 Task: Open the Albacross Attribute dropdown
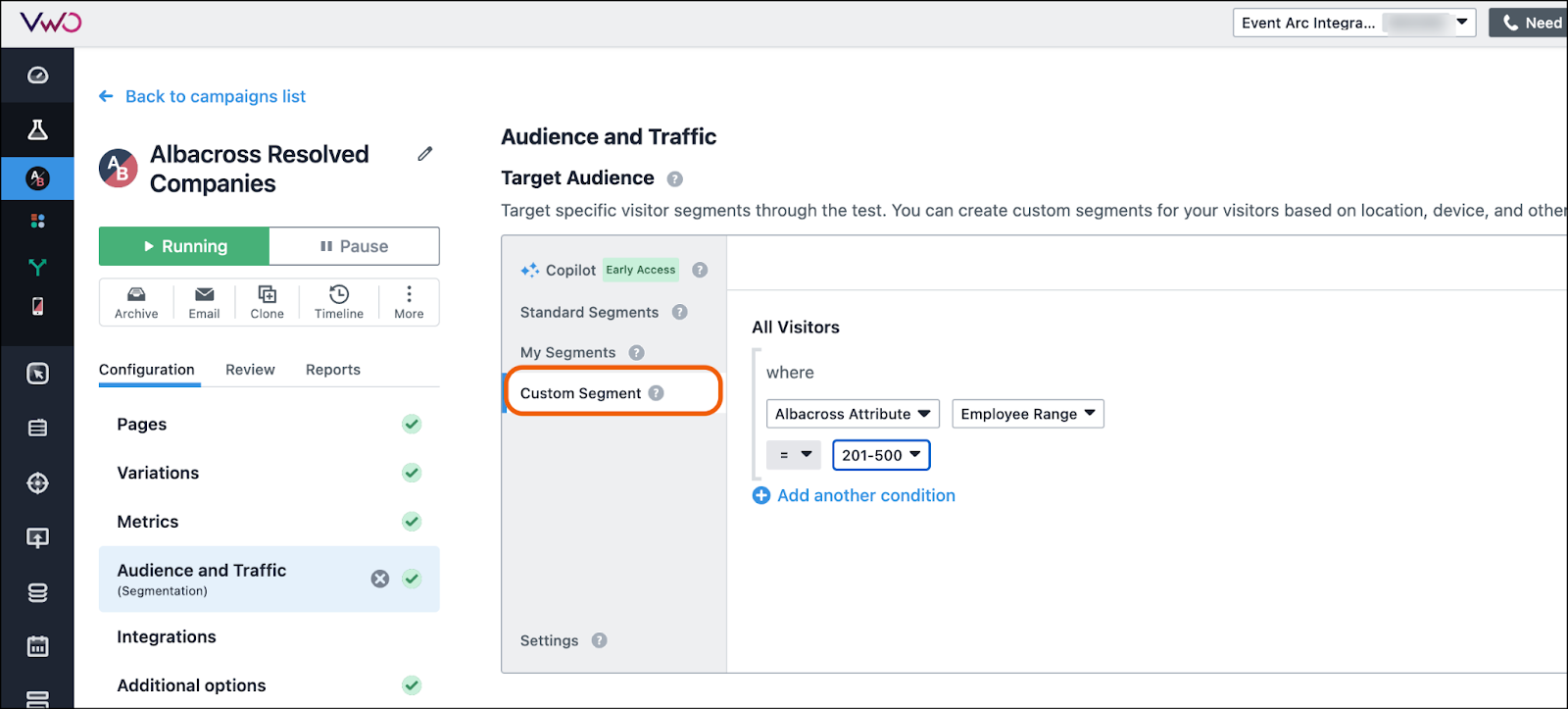click(853, 414)
